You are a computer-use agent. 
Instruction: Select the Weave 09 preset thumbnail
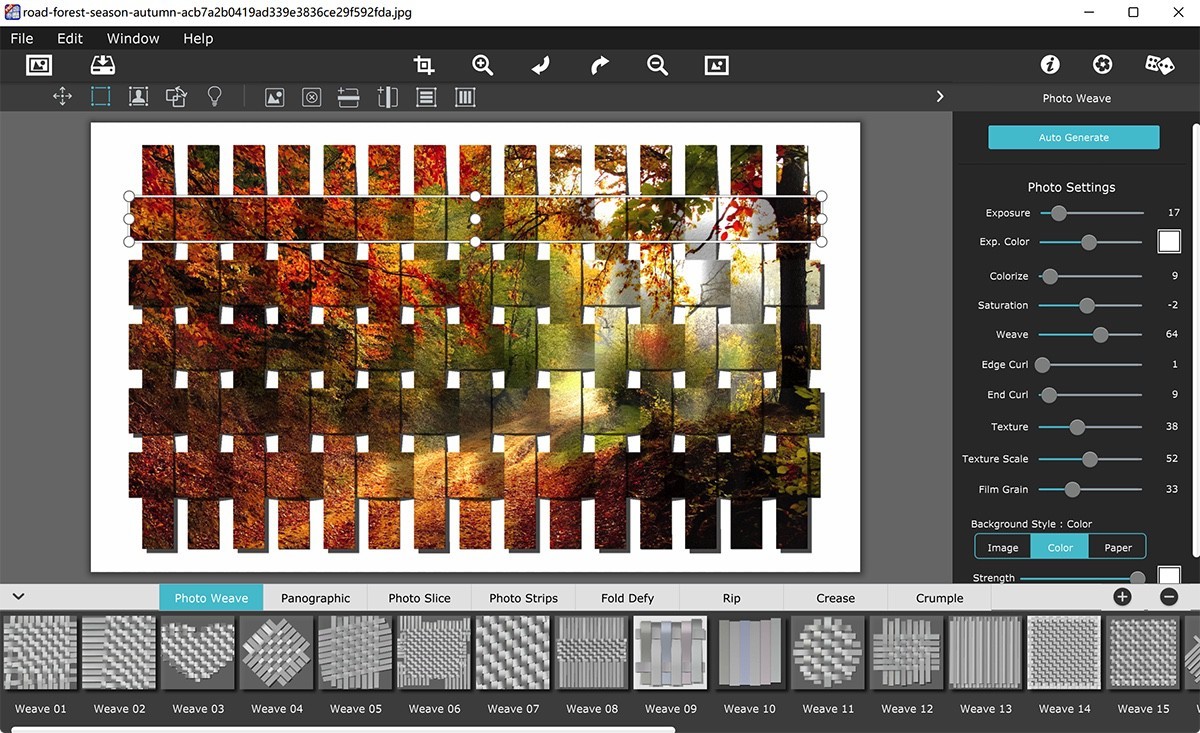(x=670, y=653)
